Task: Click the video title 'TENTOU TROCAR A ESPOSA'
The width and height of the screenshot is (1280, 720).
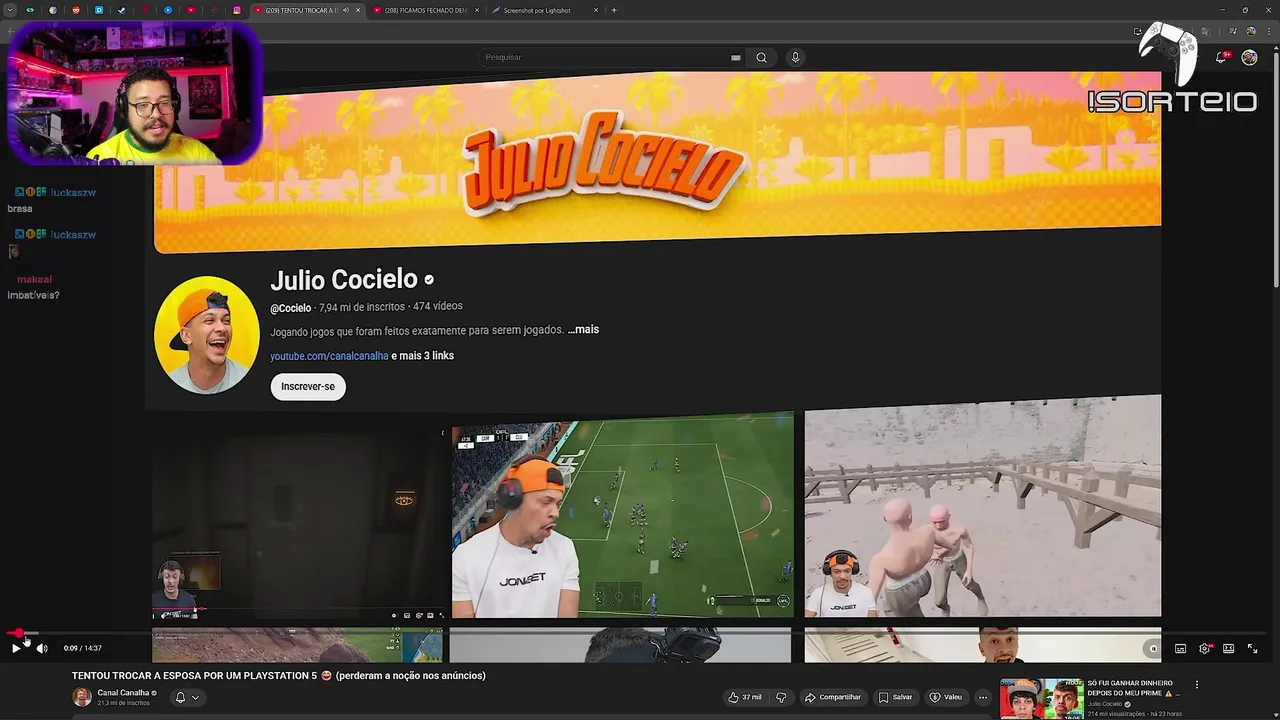Action: tap(279, 676)
